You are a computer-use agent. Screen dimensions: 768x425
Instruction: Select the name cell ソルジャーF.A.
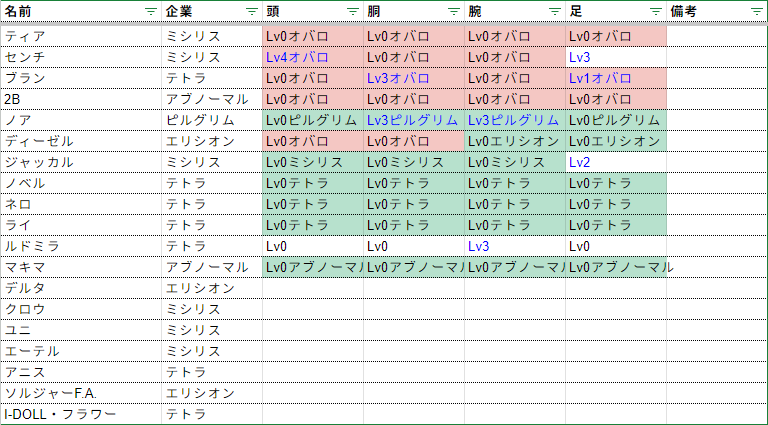pos(81,394)
